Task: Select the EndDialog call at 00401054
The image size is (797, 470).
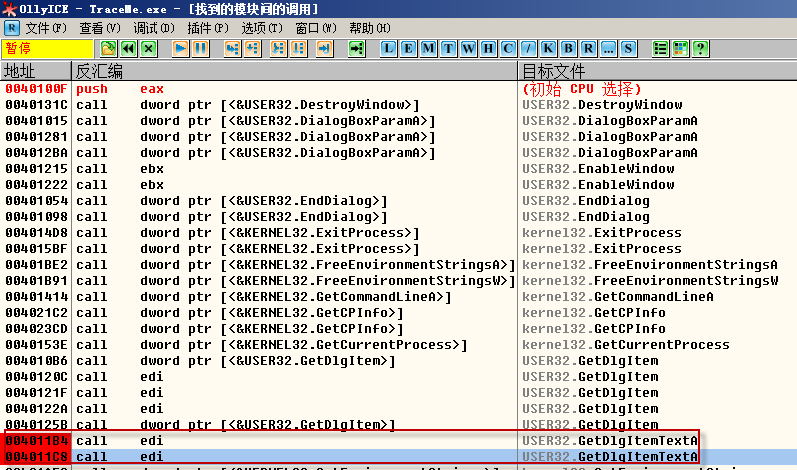Action: click(x=398, y=201)
